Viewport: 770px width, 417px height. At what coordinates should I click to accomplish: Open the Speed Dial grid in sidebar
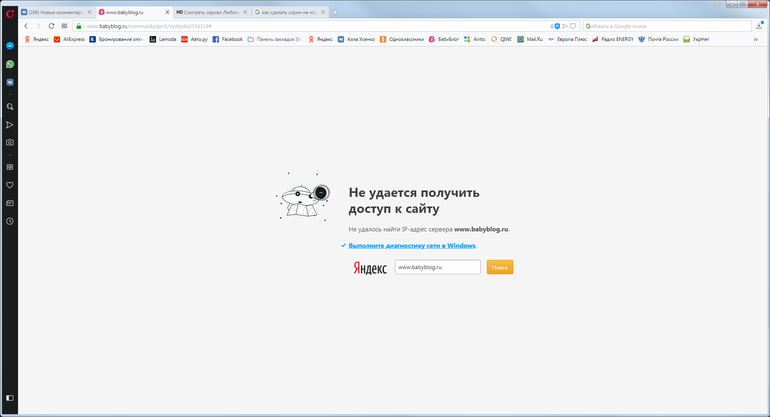tap(10, 167)
